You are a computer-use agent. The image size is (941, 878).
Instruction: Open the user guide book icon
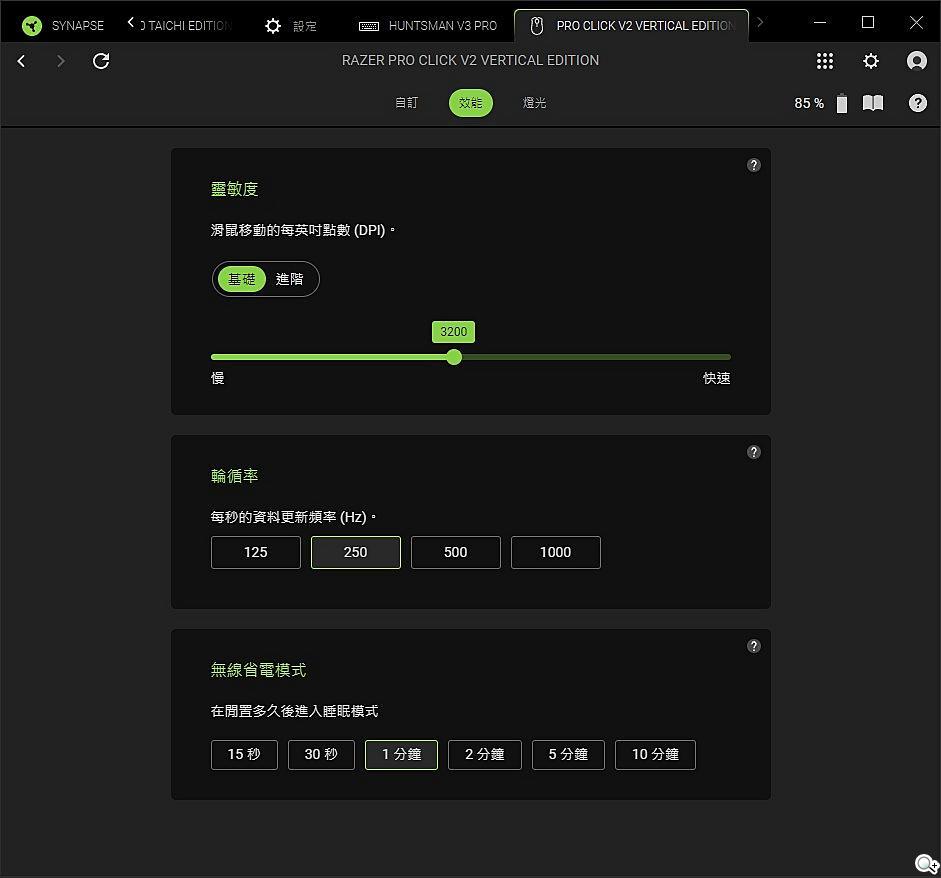pos(873,103)
